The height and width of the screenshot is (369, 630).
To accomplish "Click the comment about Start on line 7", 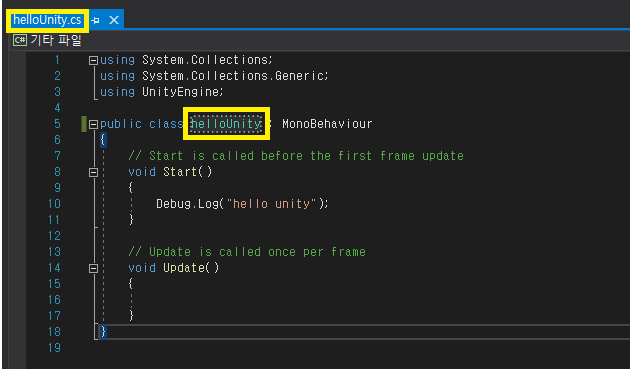I will pos(296,156).
